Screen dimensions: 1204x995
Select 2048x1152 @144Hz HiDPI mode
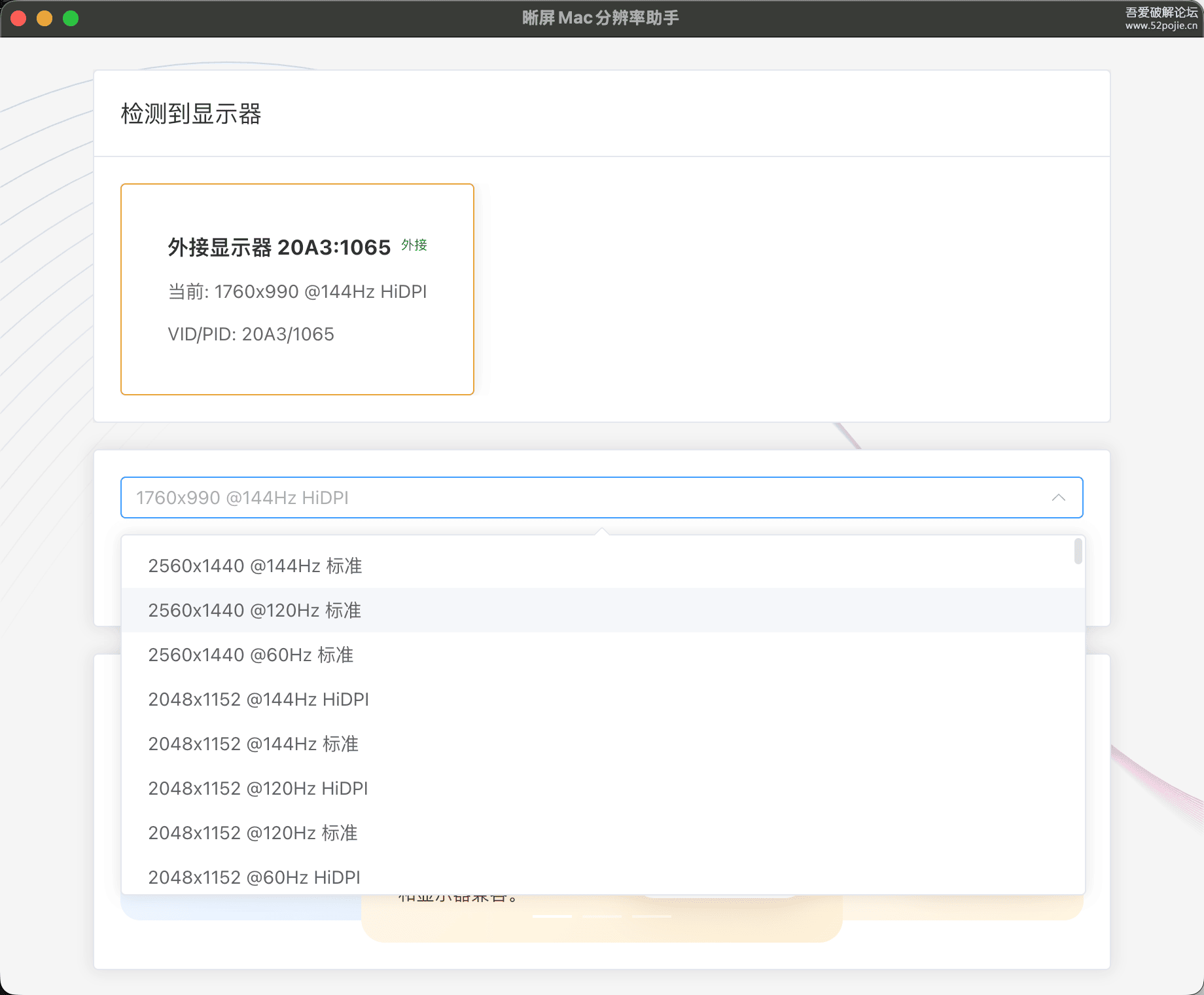[258, 699]
